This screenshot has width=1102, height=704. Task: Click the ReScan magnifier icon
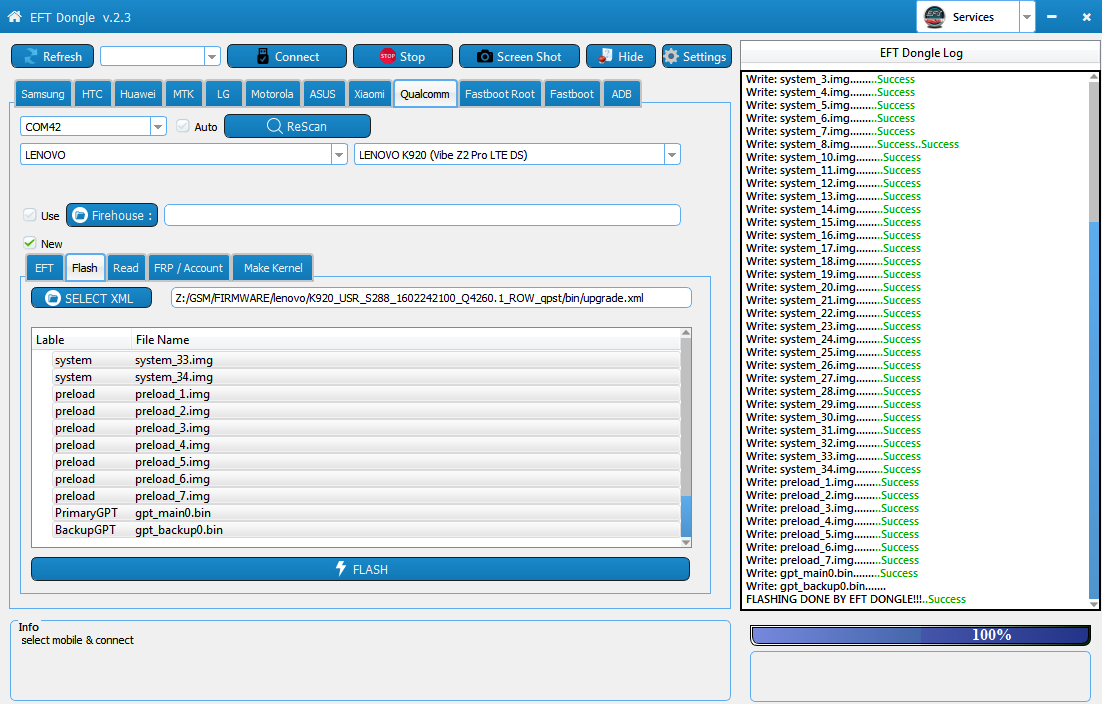click(275, 126)
